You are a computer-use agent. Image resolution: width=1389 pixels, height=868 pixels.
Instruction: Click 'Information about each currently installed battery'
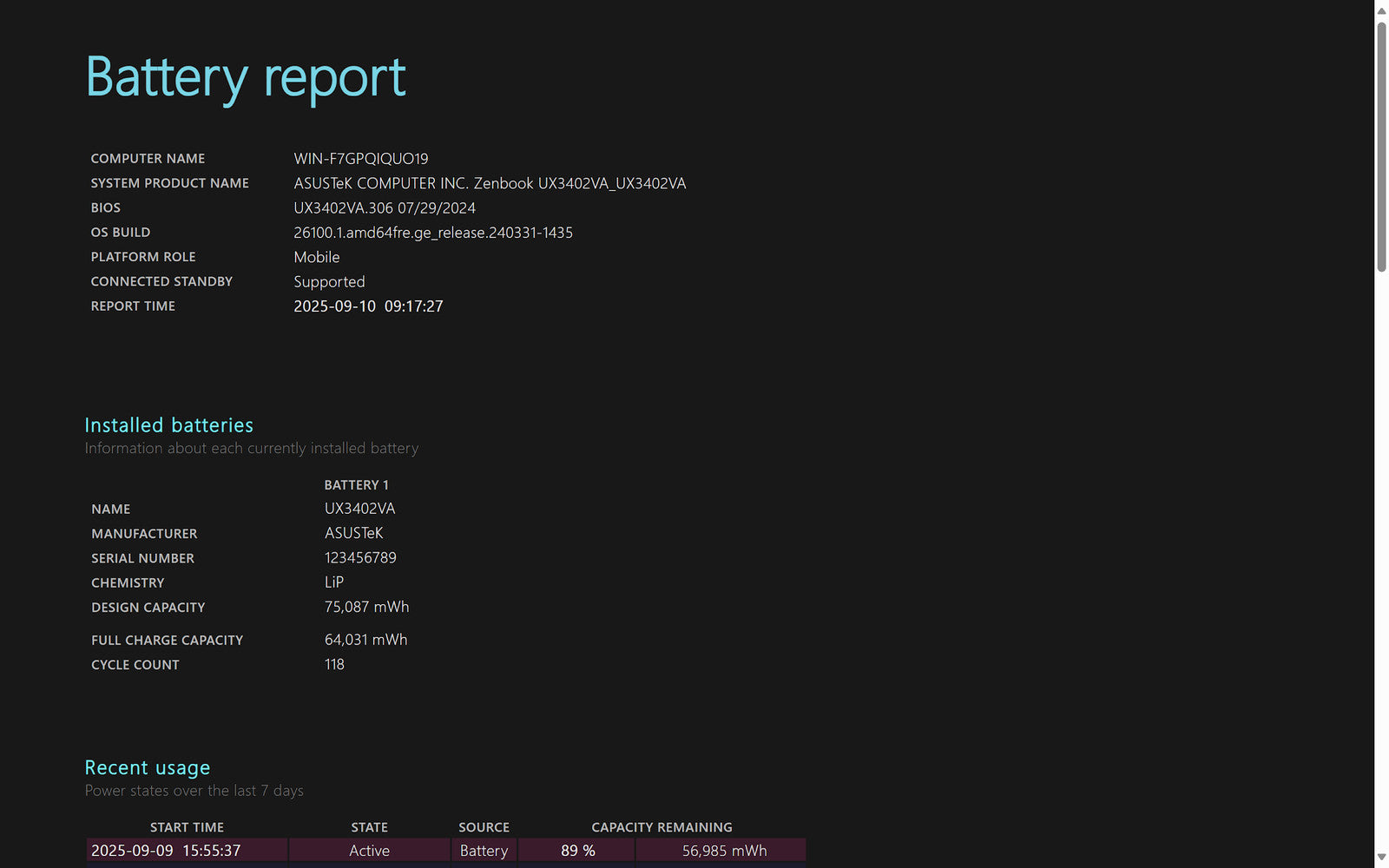pyautogui.click(x=252, y=449)
